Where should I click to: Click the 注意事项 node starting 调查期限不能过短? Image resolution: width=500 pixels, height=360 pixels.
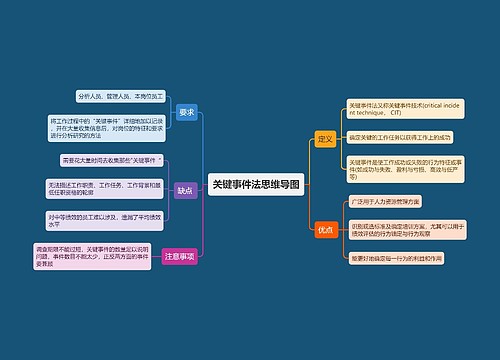(x=92, y=256)
